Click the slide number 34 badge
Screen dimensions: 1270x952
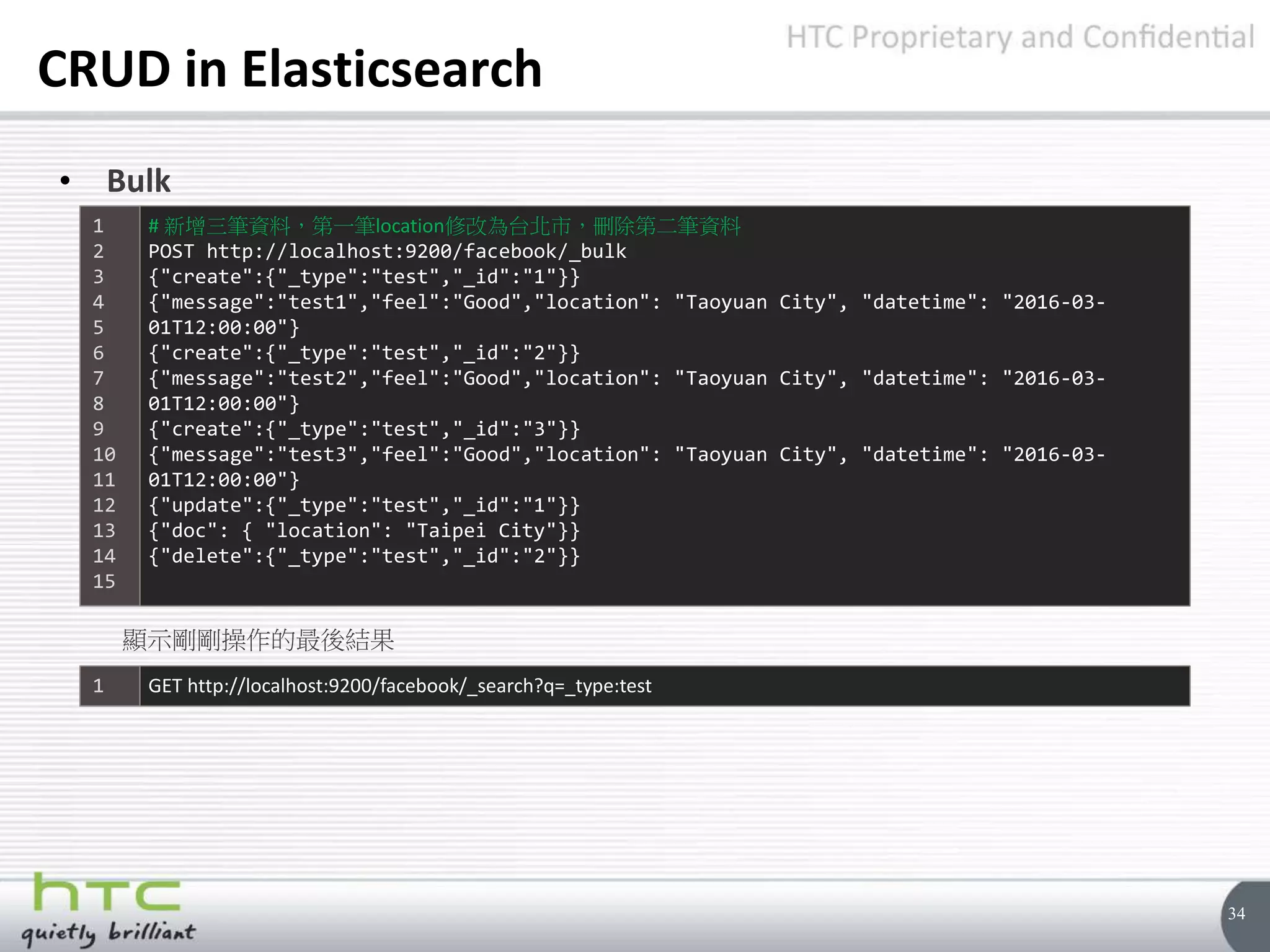[1236, 914]
